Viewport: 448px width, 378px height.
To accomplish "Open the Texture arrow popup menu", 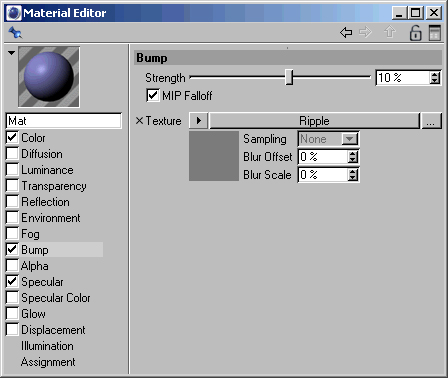I will coord(199,120).
